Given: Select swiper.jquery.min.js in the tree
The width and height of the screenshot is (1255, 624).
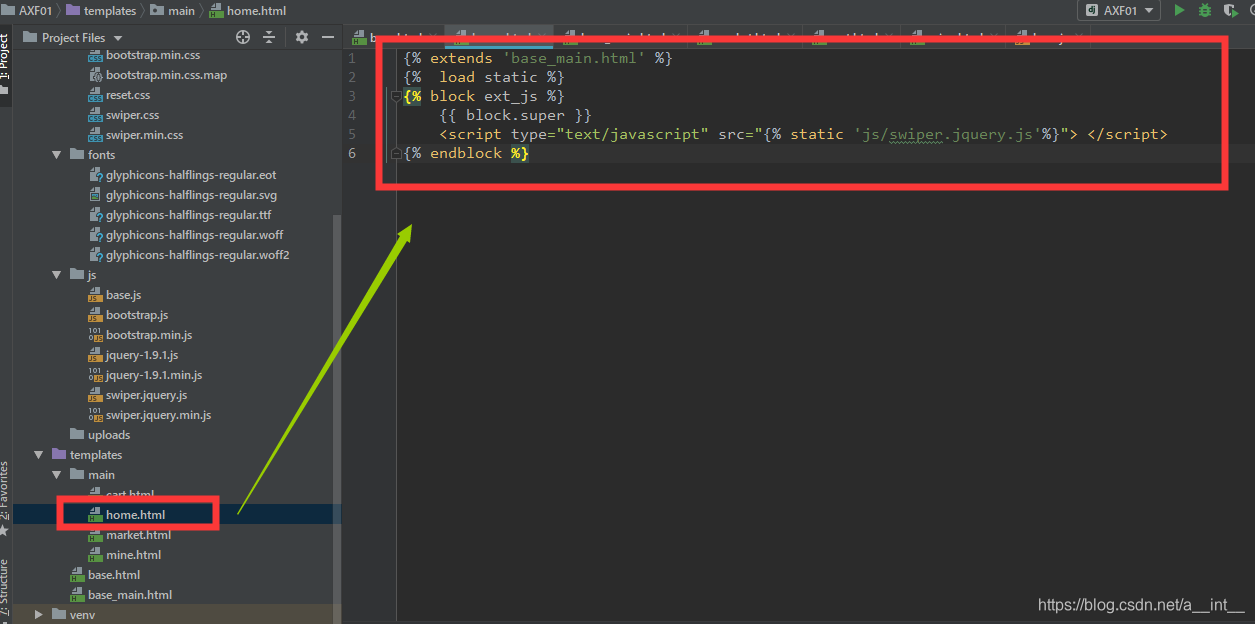Looking at the screenshot, I should pos(158,415).
